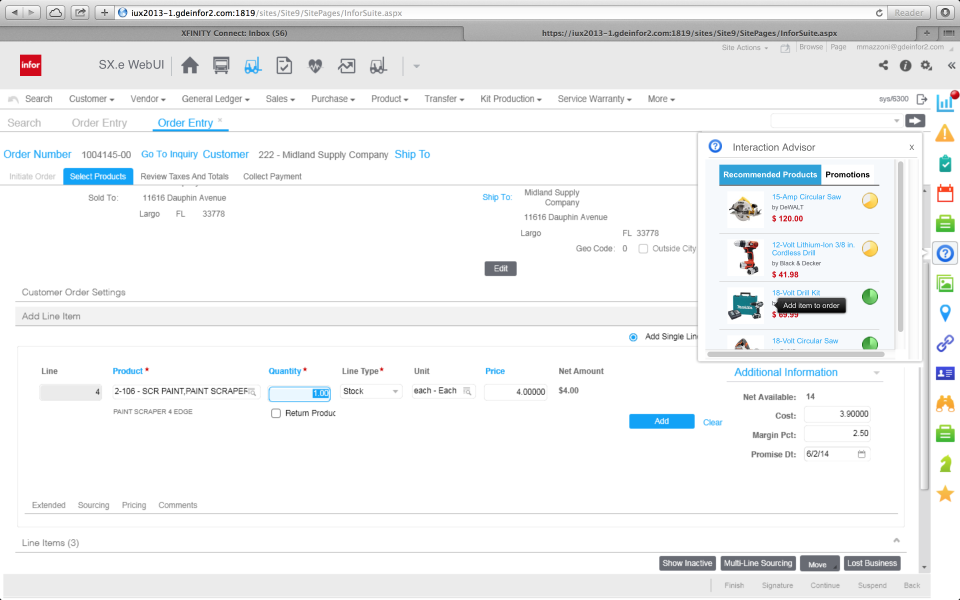Click the Clear link
The width and height of the screenshot is (960, 600).
coord(713,422)
